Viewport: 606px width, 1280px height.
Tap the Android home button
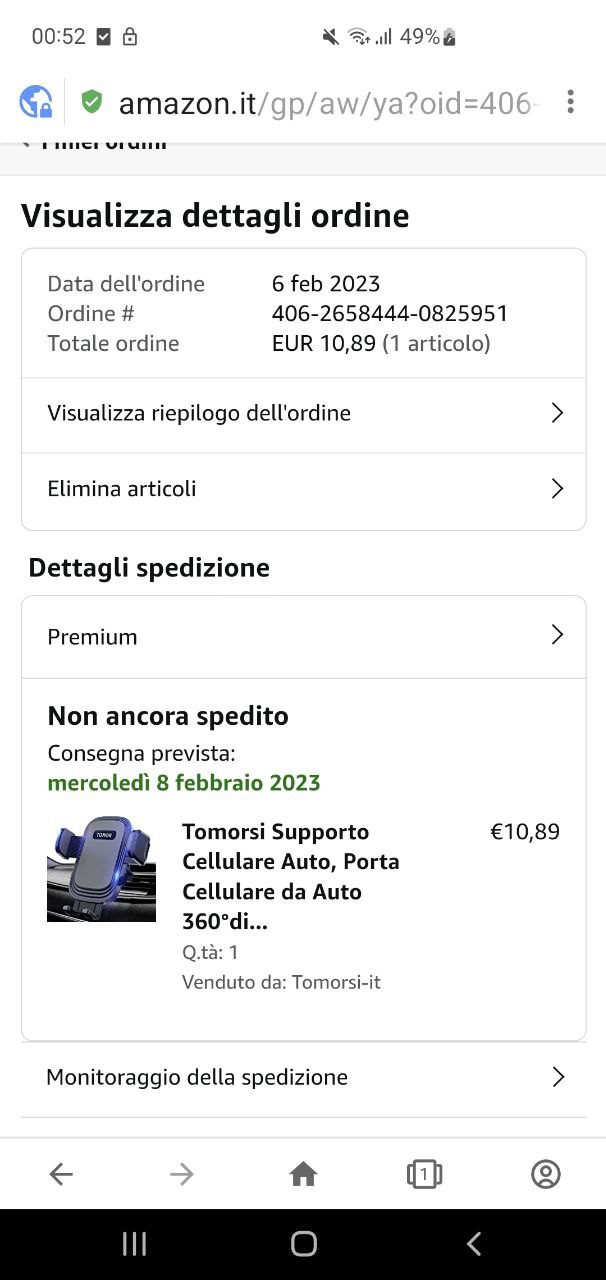tap(304, 1243)
